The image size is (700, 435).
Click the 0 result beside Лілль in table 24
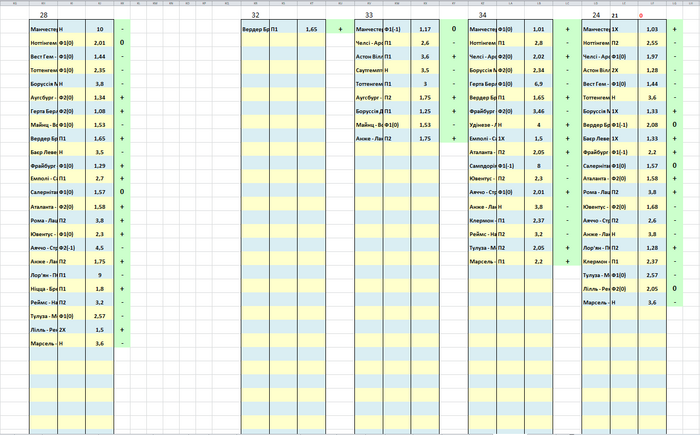pos(675,289)
